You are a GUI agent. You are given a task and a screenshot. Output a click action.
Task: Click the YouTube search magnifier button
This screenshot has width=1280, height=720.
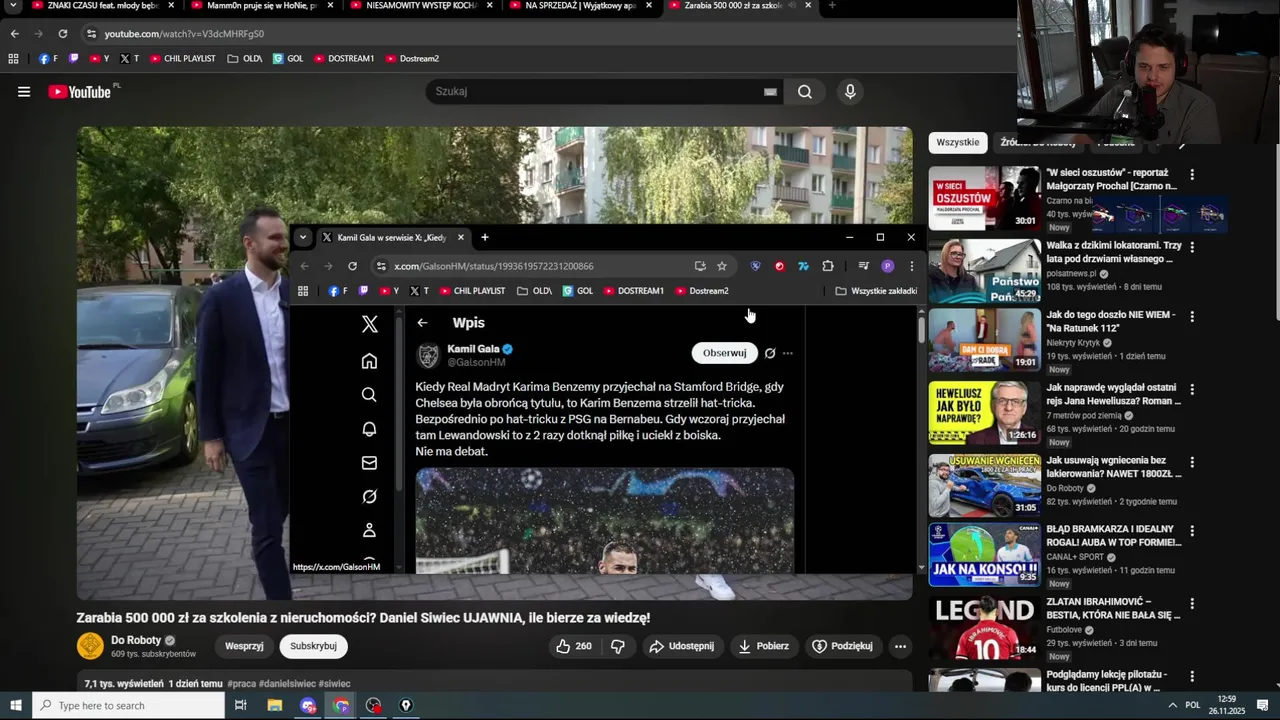805,92
